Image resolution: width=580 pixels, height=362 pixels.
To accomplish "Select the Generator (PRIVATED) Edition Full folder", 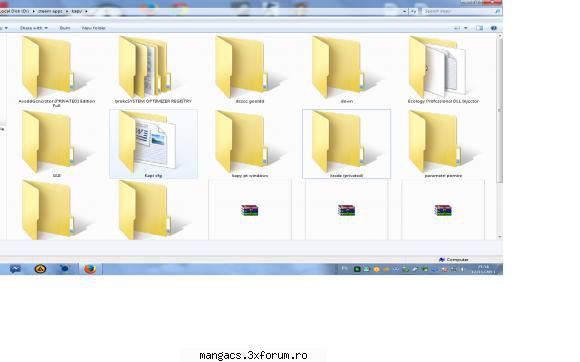I will tap(56, 71).
